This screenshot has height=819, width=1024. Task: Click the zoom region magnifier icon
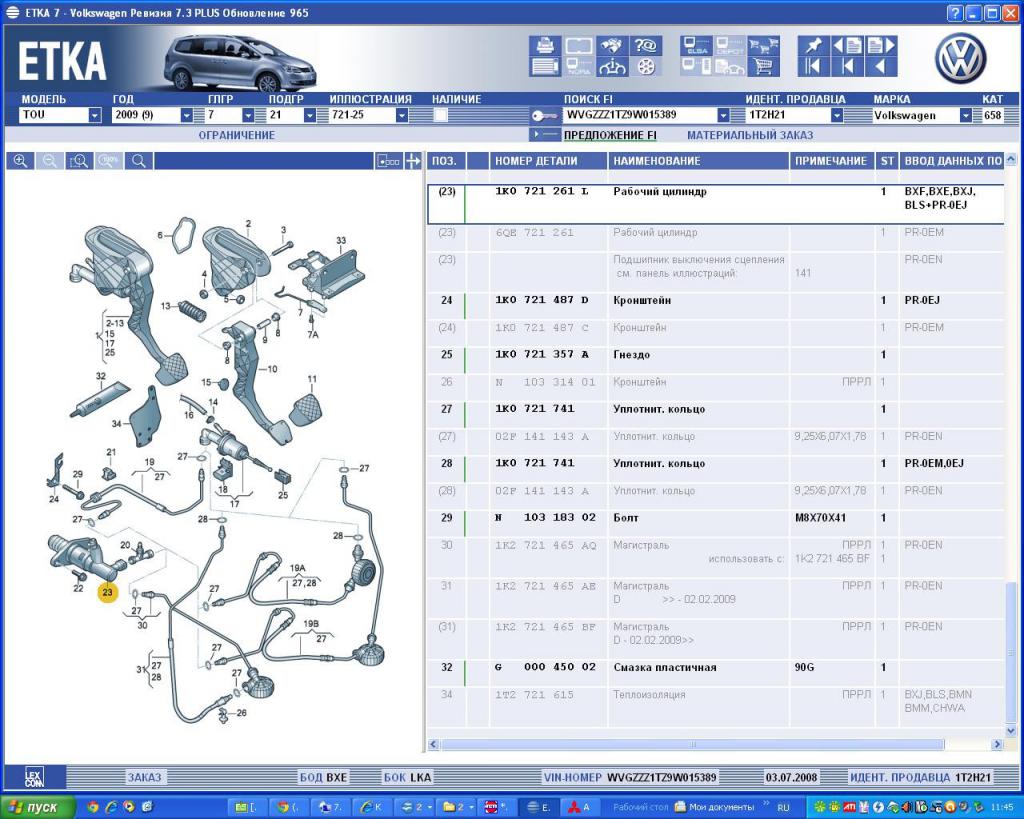[79, 161]
